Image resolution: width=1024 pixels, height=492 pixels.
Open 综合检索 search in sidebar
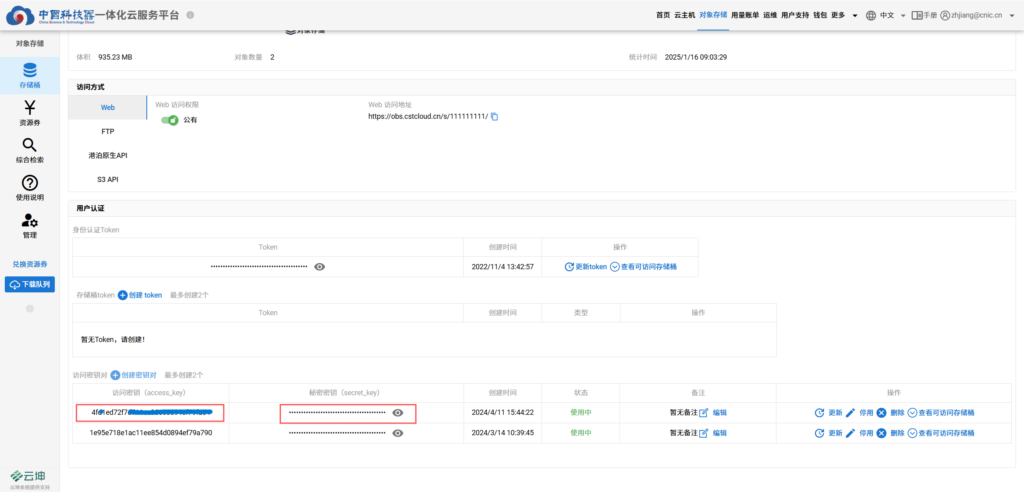29,150
